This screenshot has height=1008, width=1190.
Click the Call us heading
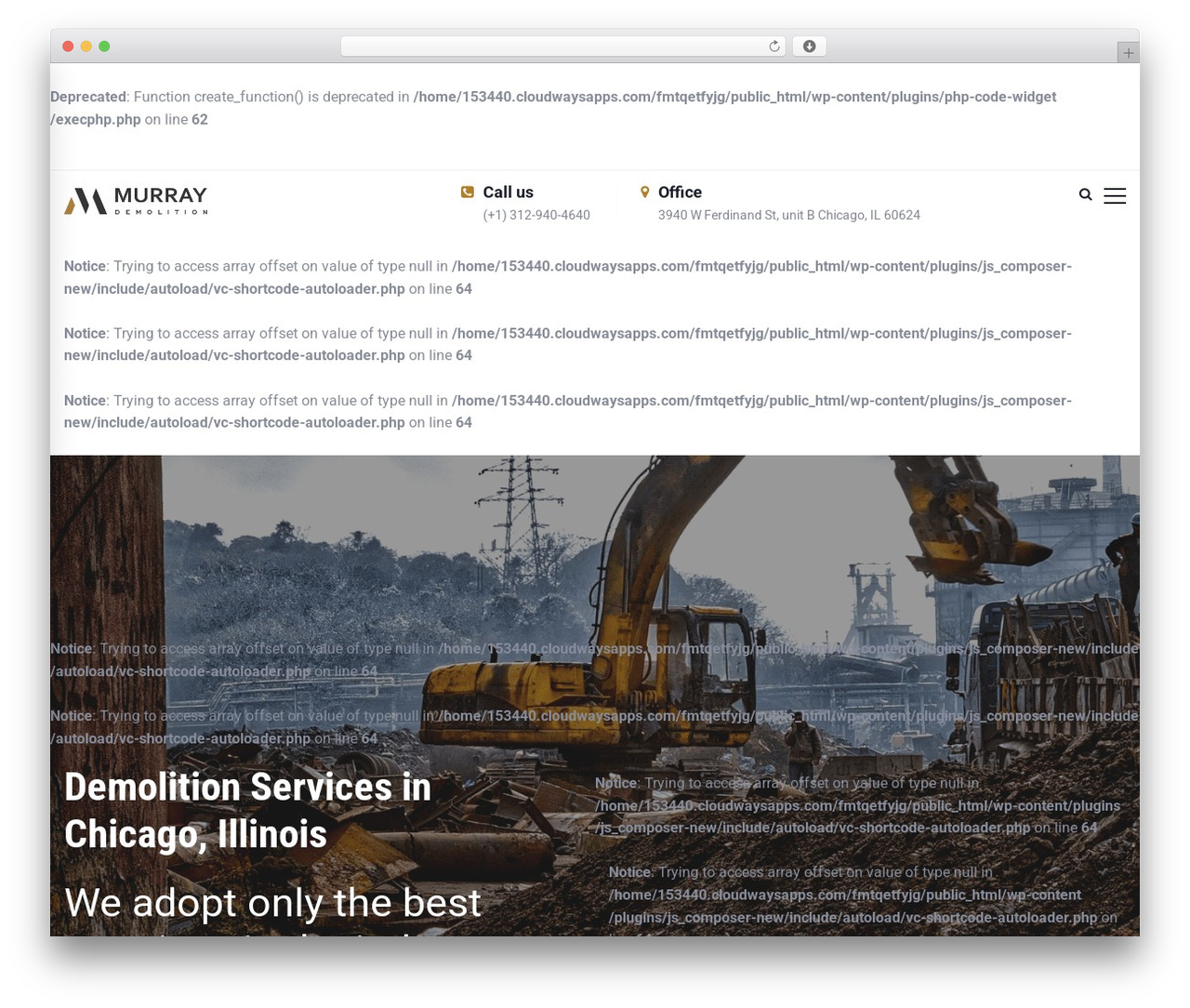[x=508, y=192]
